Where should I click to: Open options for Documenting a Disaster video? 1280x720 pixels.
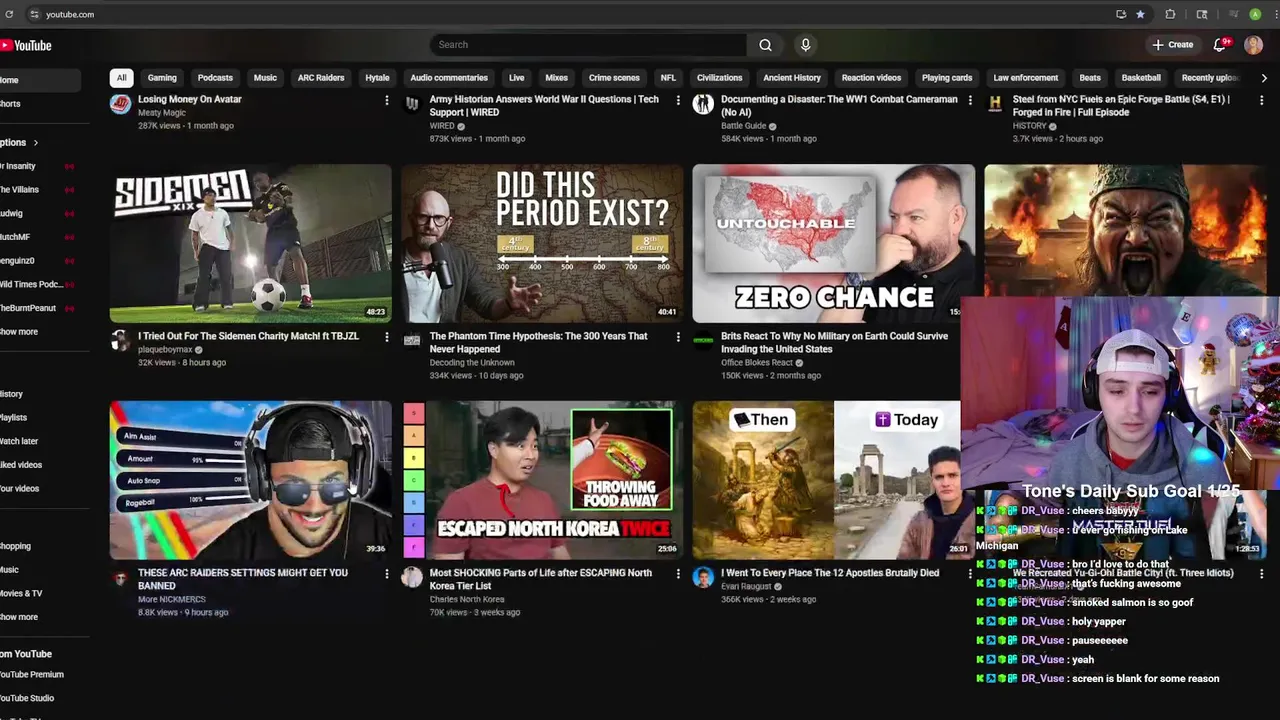point(970,100)
